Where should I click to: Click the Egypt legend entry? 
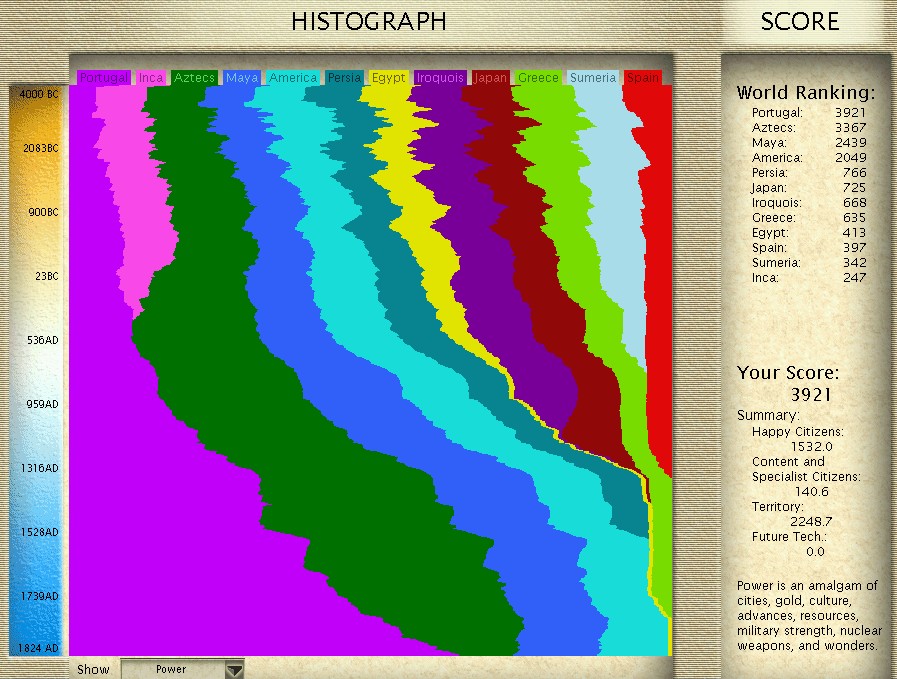point(388,77)
